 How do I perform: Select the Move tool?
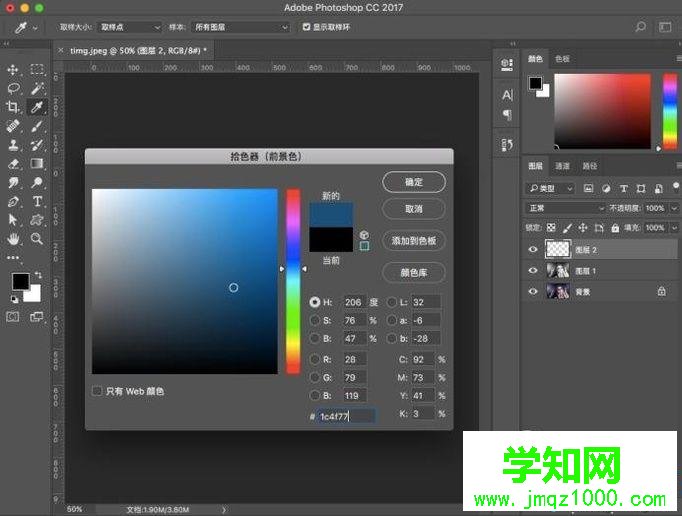pos(13,70)
